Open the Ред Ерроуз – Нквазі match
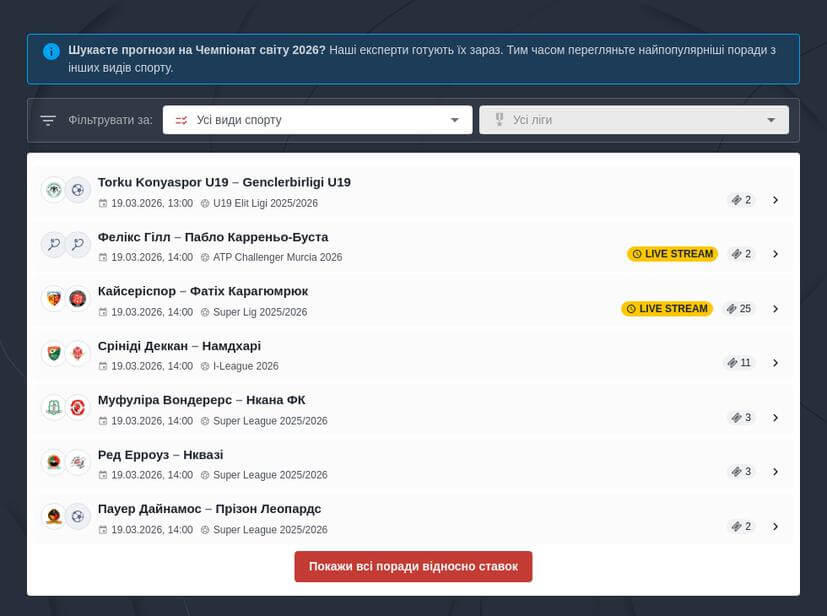This screenshot has height=616, width=827. tap(160, 455)
